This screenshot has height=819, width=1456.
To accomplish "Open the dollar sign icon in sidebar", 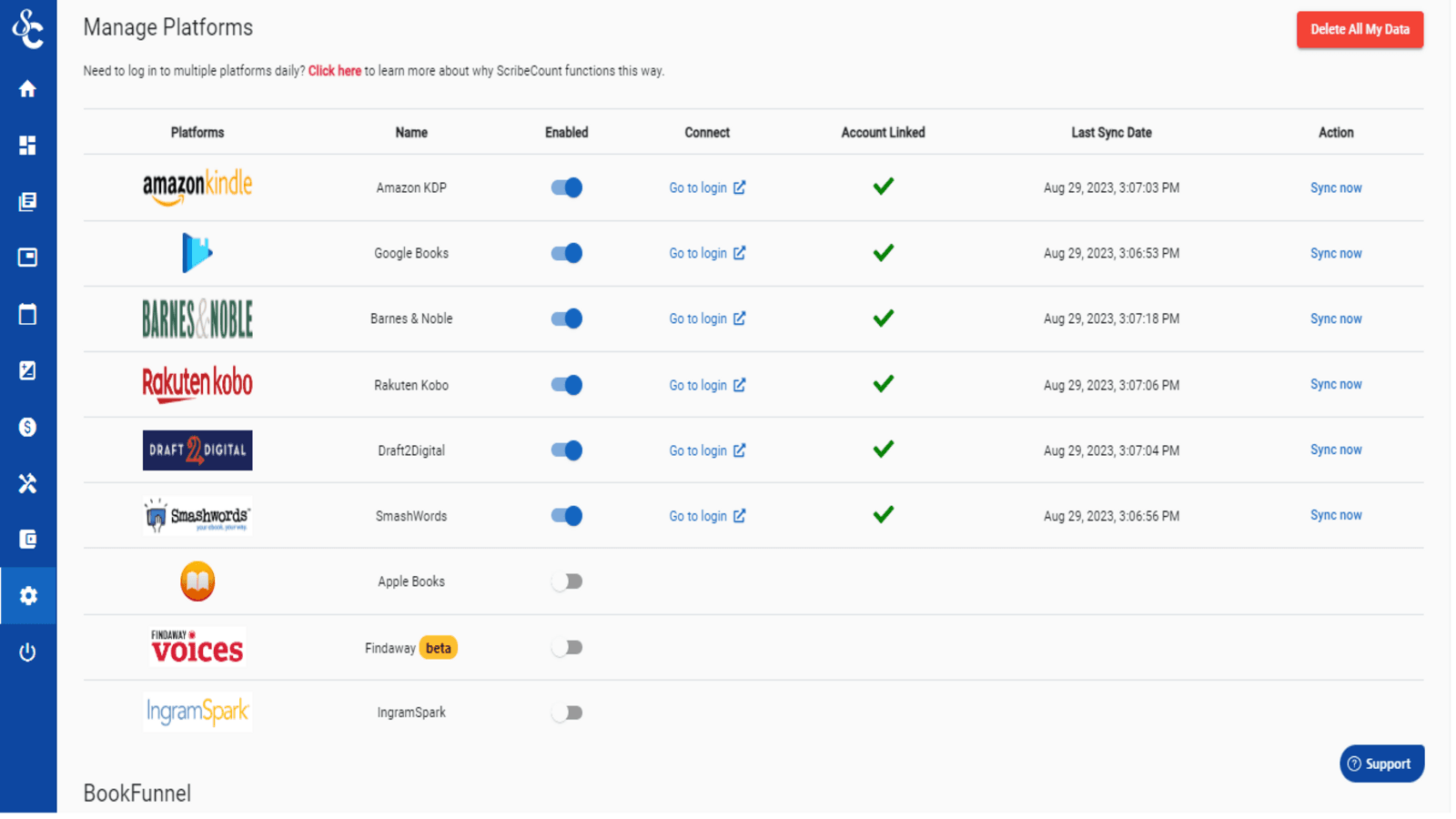I will pos(27,427).
